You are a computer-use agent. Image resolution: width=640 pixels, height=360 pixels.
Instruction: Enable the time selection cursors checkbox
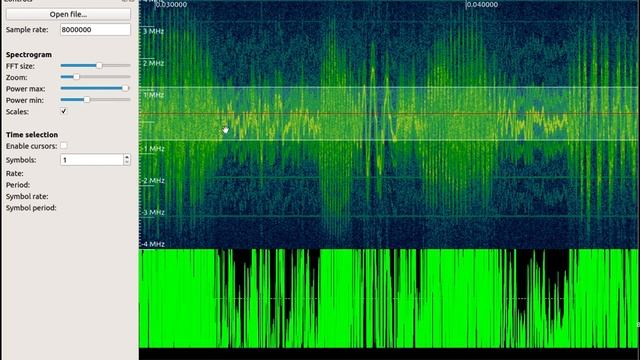pos(64,146)
